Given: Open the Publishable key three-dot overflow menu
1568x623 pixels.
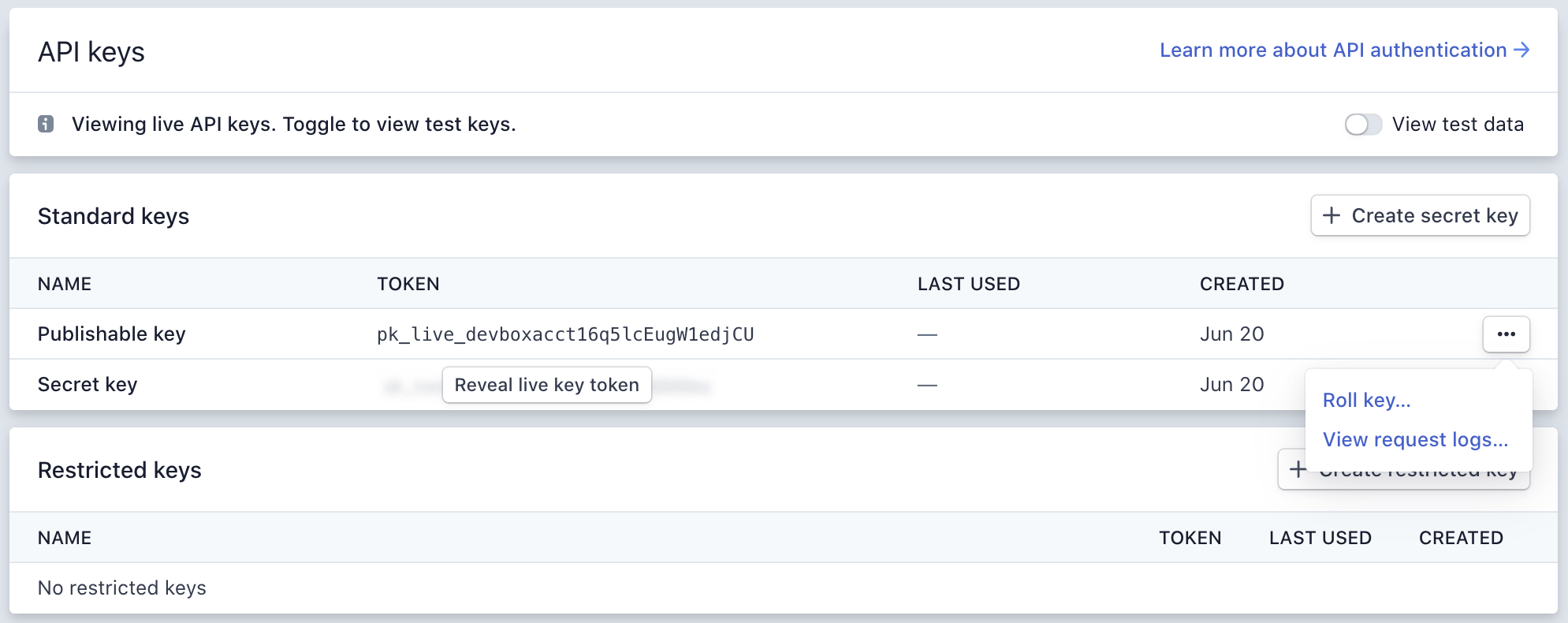Looking at the screenshot, I should (x=1506, y=334).
